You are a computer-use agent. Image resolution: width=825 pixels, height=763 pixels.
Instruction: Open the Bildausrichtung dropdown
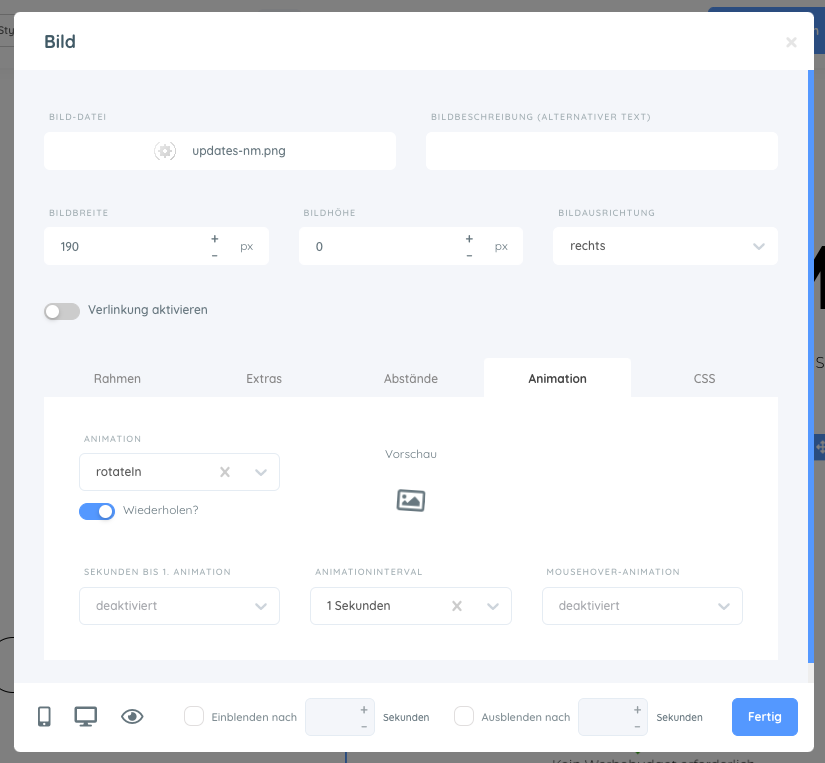coord(665,246)
